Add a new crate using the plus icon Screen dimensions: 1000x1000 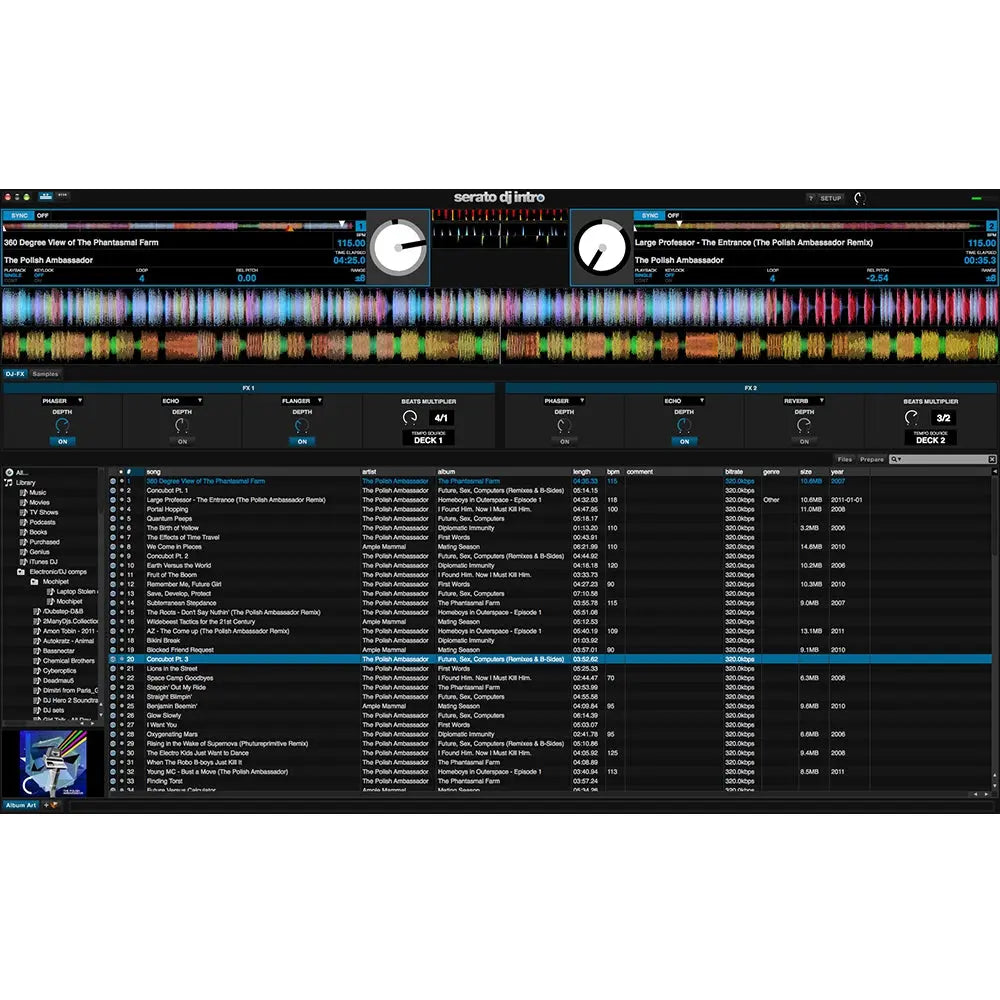pos(46,803)
